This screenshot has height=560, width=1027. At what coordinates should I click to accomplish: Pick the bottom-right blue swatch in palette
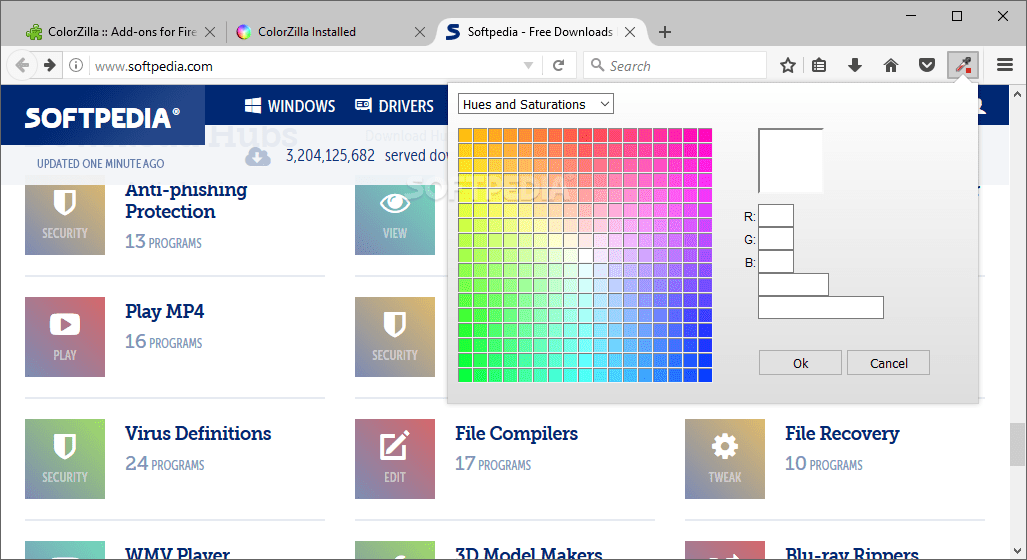[705, 375]
